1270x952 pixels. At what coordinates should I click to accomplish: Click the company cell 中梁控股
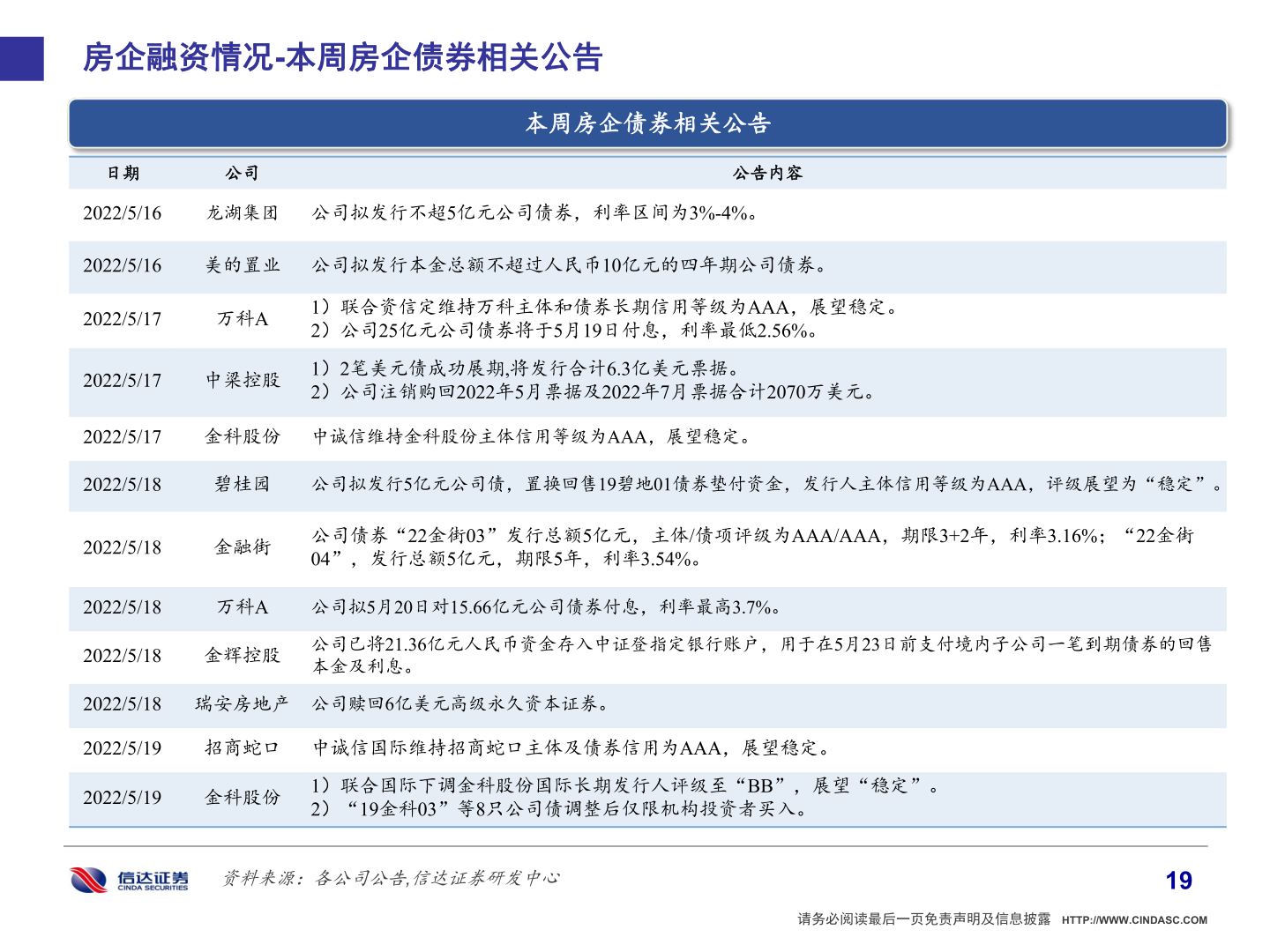click(x=243, y=380)
